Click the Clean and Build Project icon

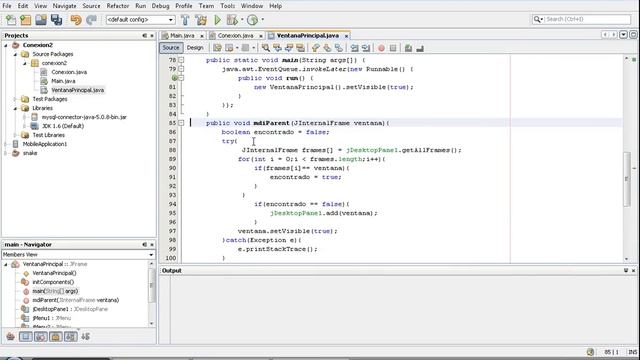pos(201,20)
